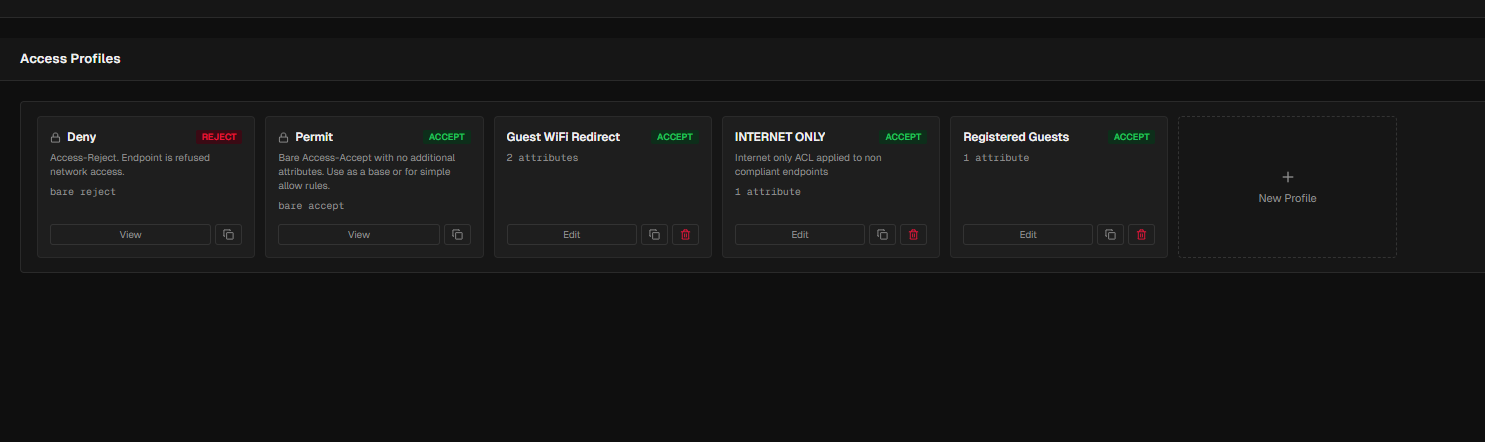Copy the Guest WiFi Redirect profile
Viewport: 1485px width, 442px height.
(654, 234)
